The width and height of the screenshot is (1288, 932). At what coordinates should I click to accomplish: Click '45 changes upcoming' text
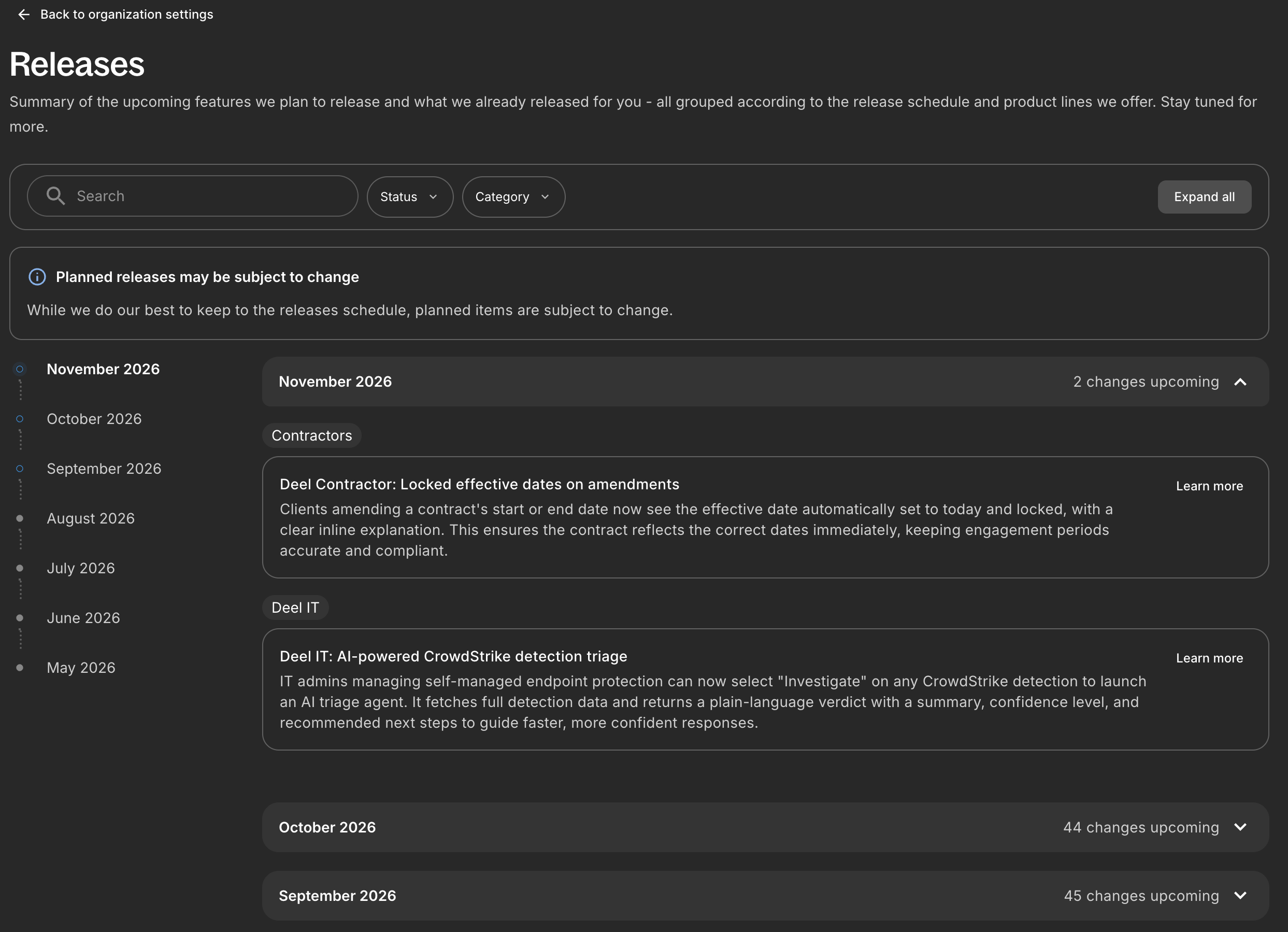[x=1141, y=896]
